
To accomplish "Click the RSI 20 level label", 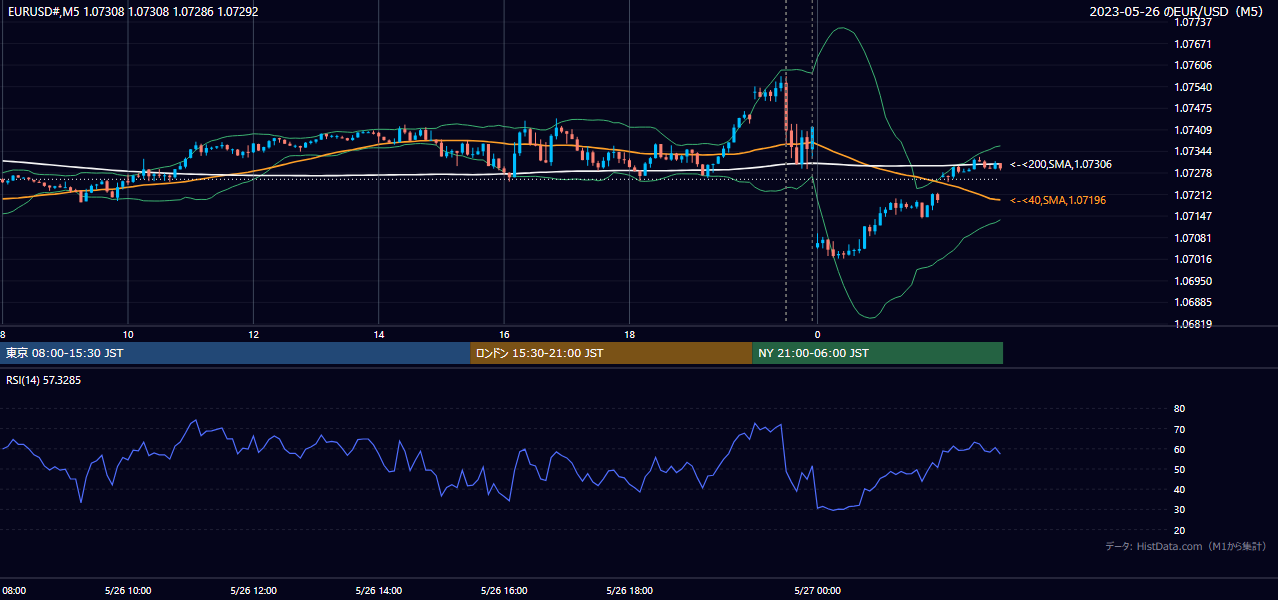I will coord(1179,530).
